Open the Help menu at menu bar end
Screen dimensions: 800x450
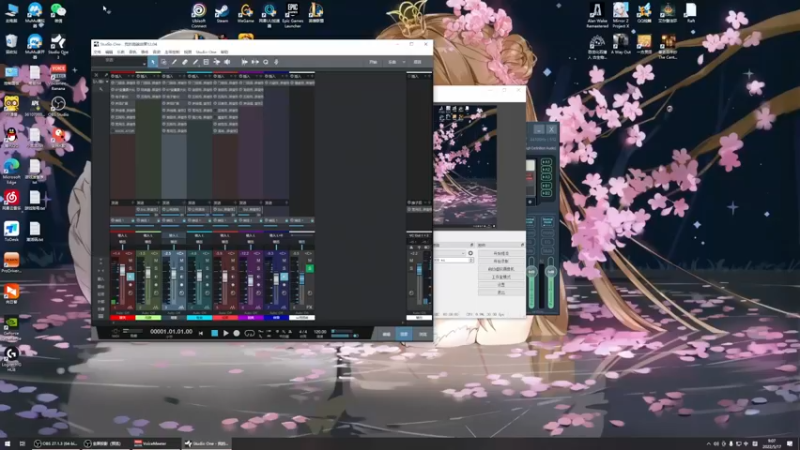tap(224, 52)
